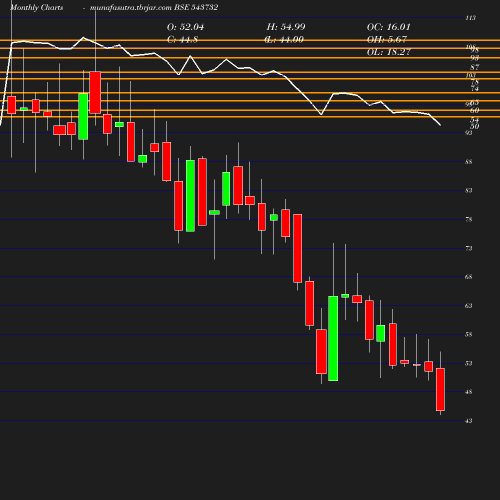Click the orange-level label 87

point(475,67)
